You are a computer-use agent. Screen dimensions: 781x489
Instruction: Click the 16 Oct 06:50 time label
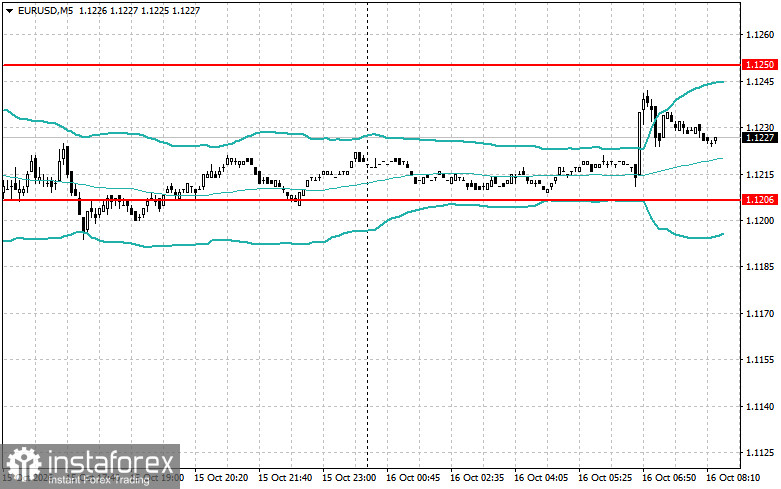[x=668, y=478]
